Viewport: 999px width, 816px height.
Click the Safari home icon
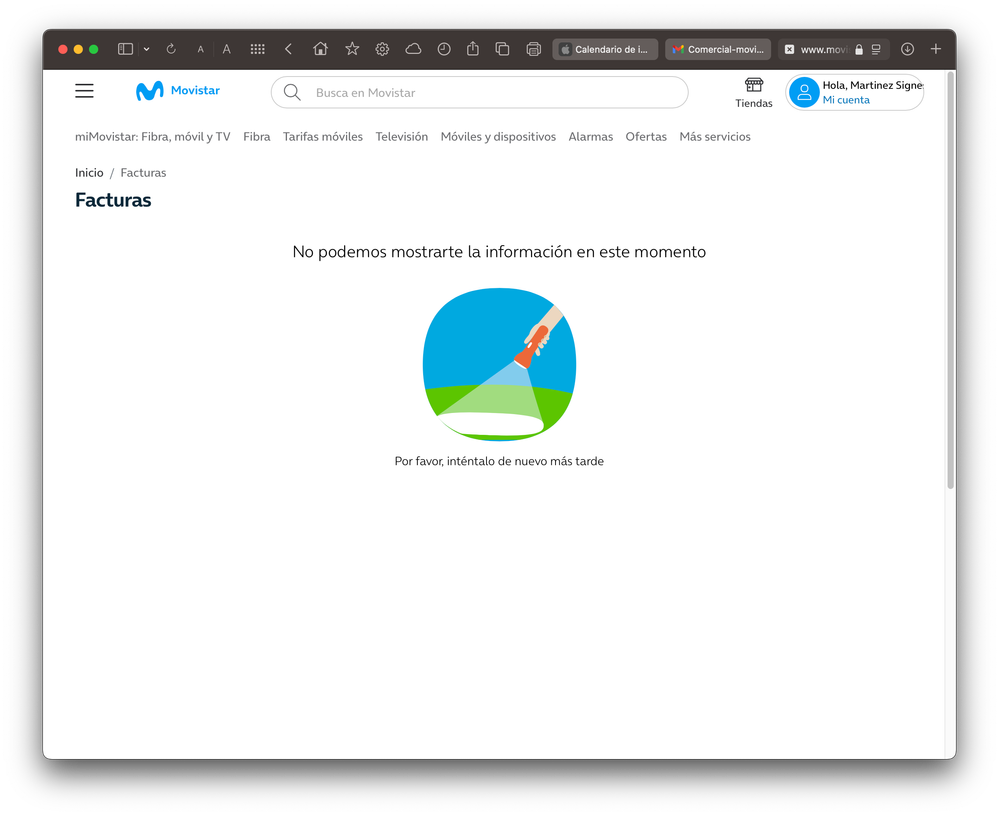(x=320, y=49)
